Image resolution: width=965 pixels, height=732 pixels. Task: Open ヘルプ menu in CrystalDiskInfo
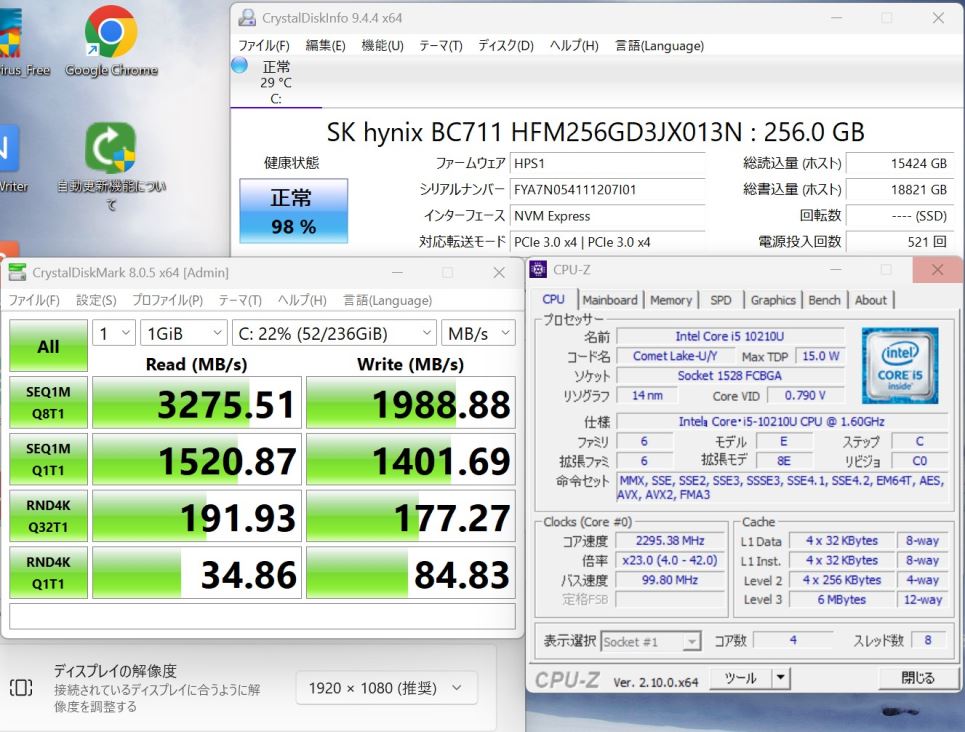tap(574, 46)
